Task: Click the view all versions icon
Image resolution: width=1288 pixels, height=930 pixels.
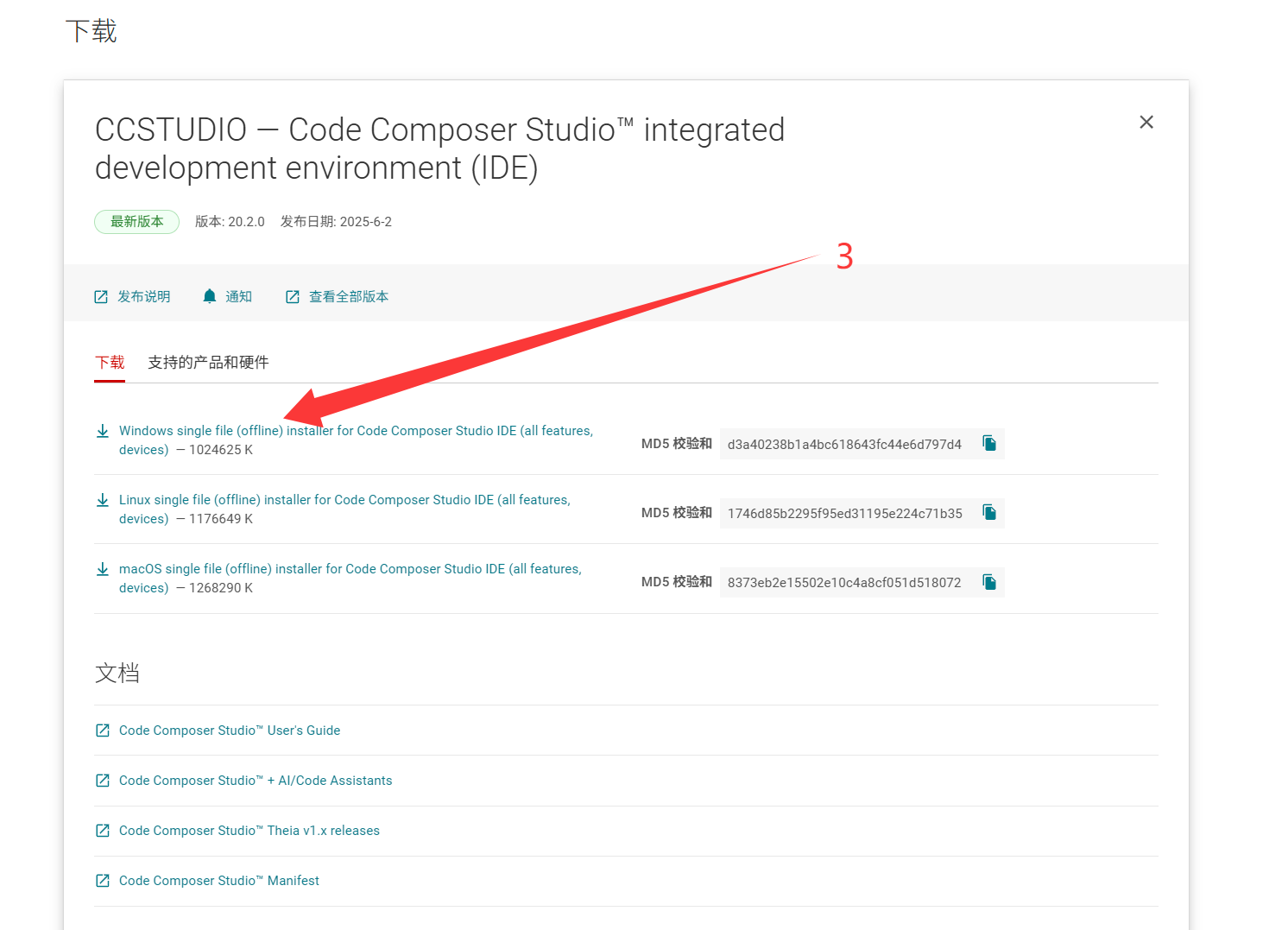Action: pos(293,297)
